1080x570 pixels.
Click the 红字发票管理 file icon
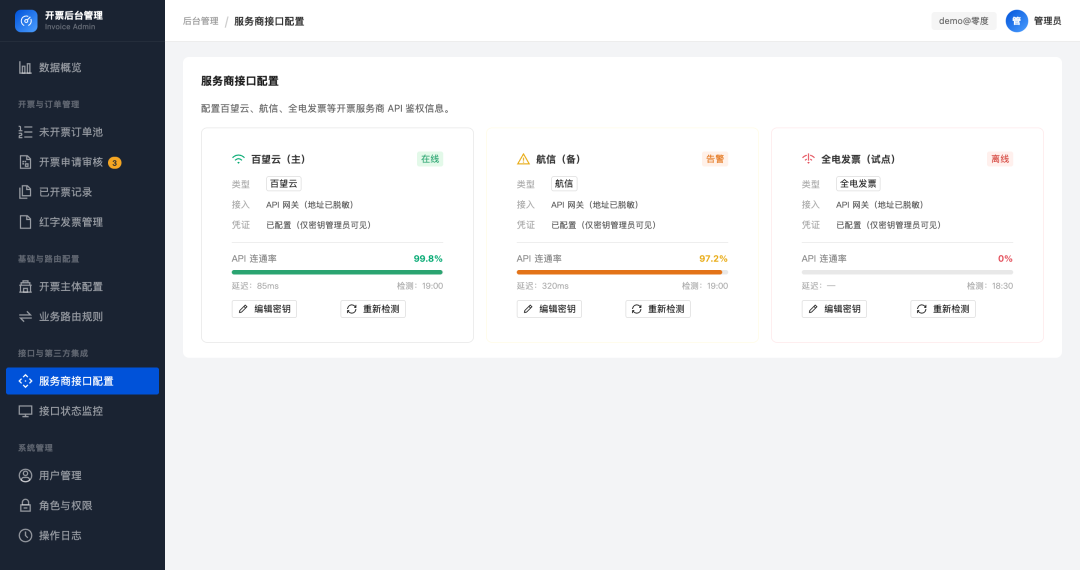(x=25, y=222)
